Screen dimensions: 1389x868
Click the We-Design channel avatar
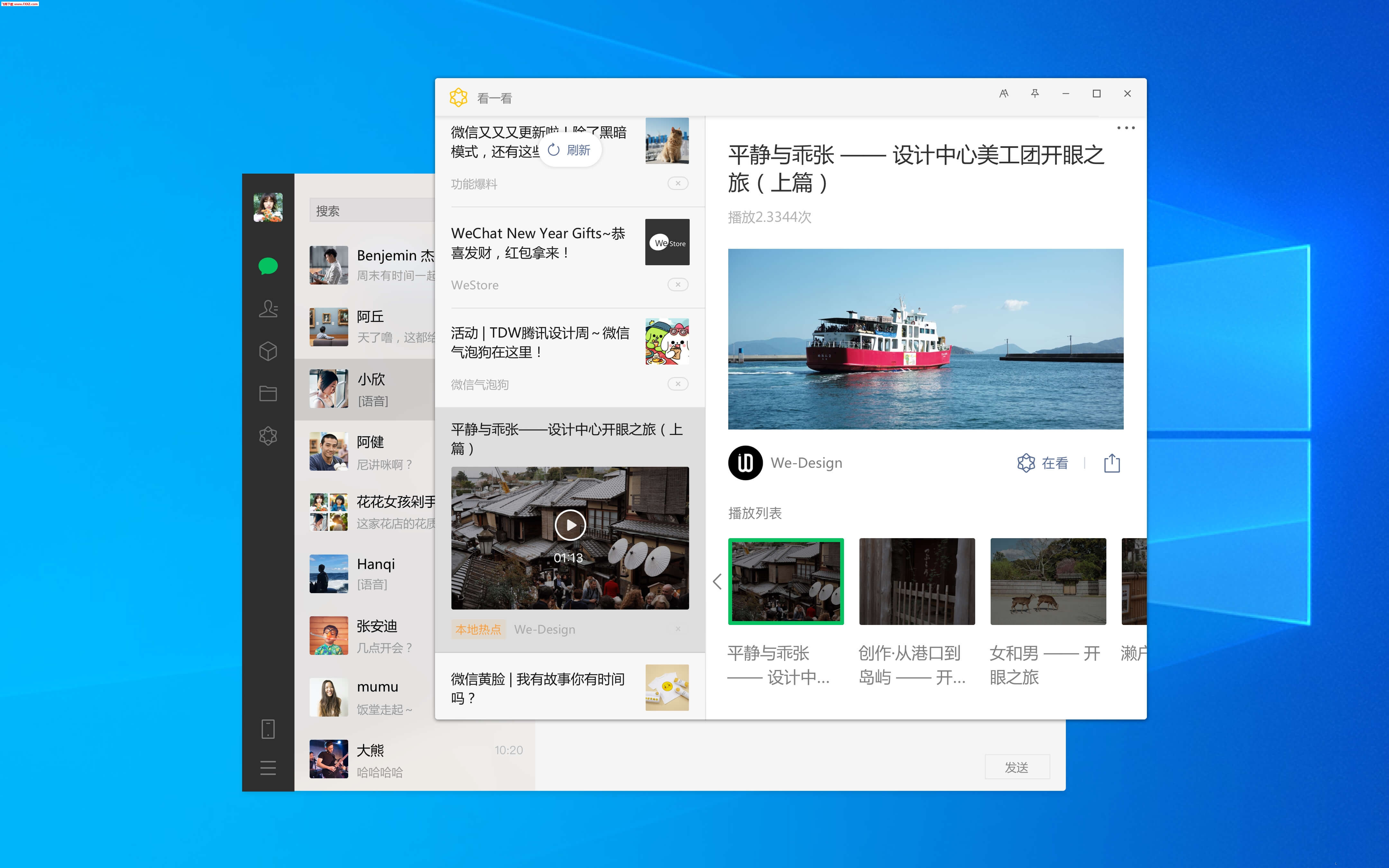[744, 462]
